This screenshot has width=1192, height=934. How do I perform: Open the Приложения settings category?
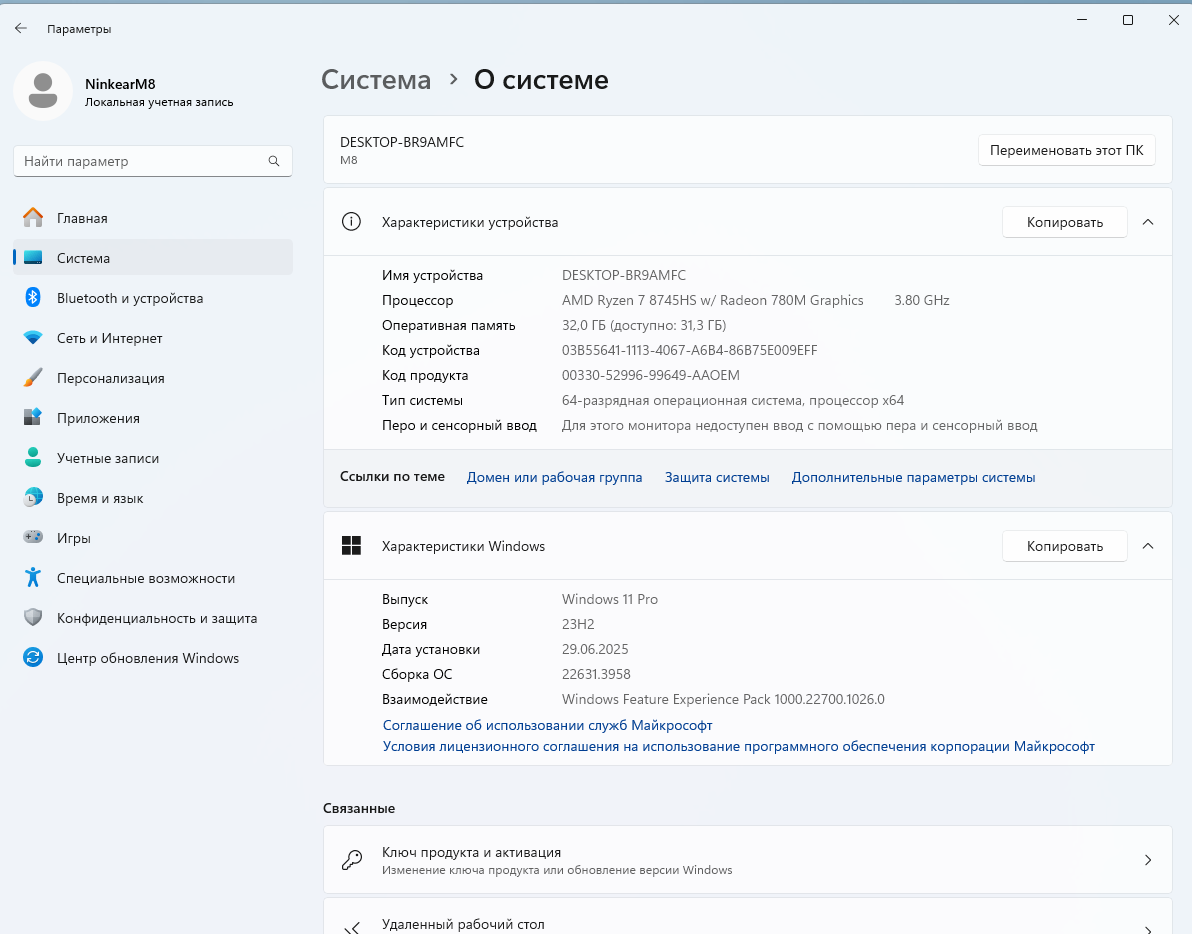pos(98,418)
